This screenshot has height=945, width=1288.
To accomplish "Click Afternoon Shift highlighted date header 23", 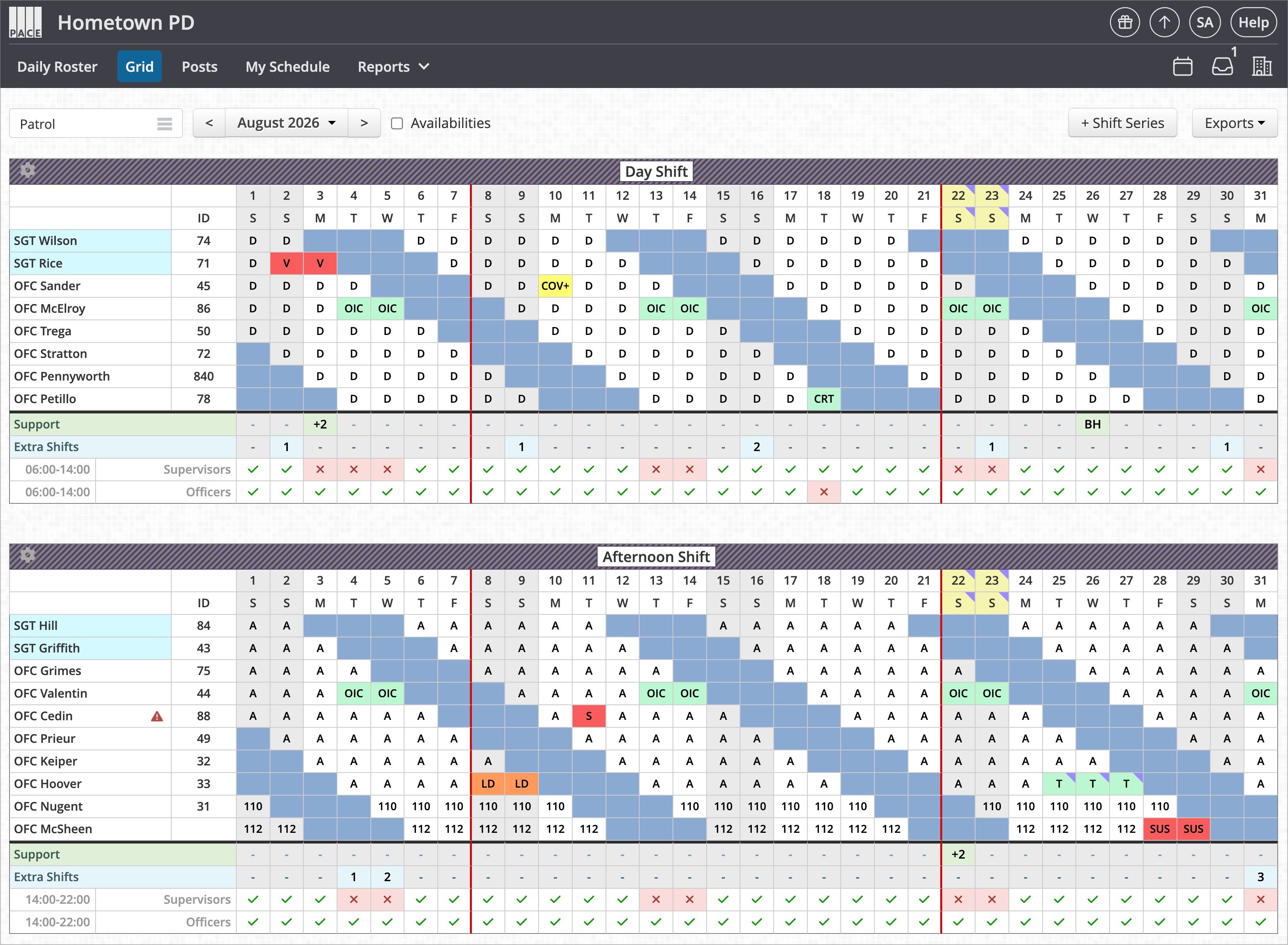I will click(x=992, y=581).
